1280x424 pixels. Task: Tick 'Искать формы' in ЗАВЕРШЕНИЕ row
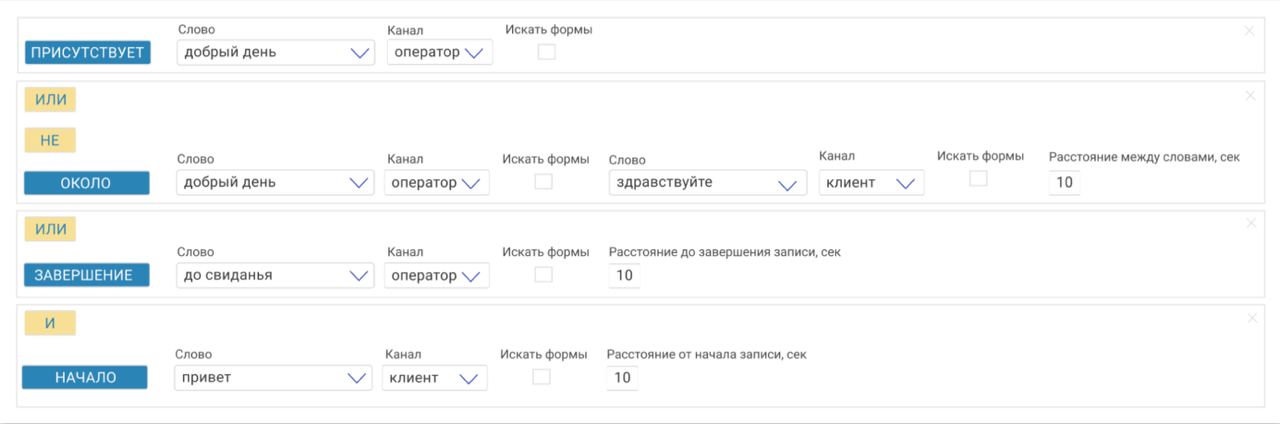pos(543,274)
